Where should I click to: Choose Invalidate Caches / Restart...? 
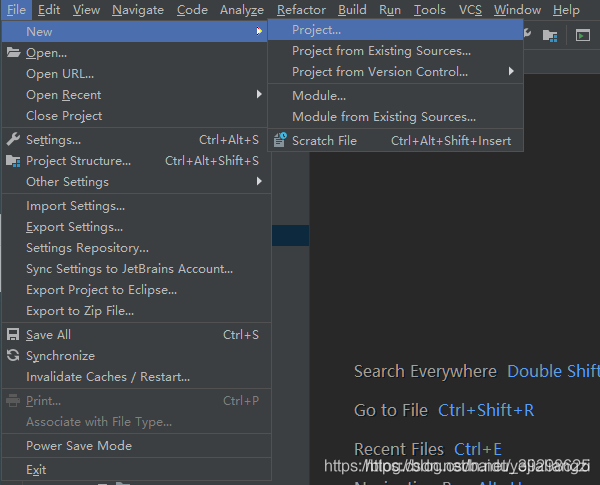108,377
